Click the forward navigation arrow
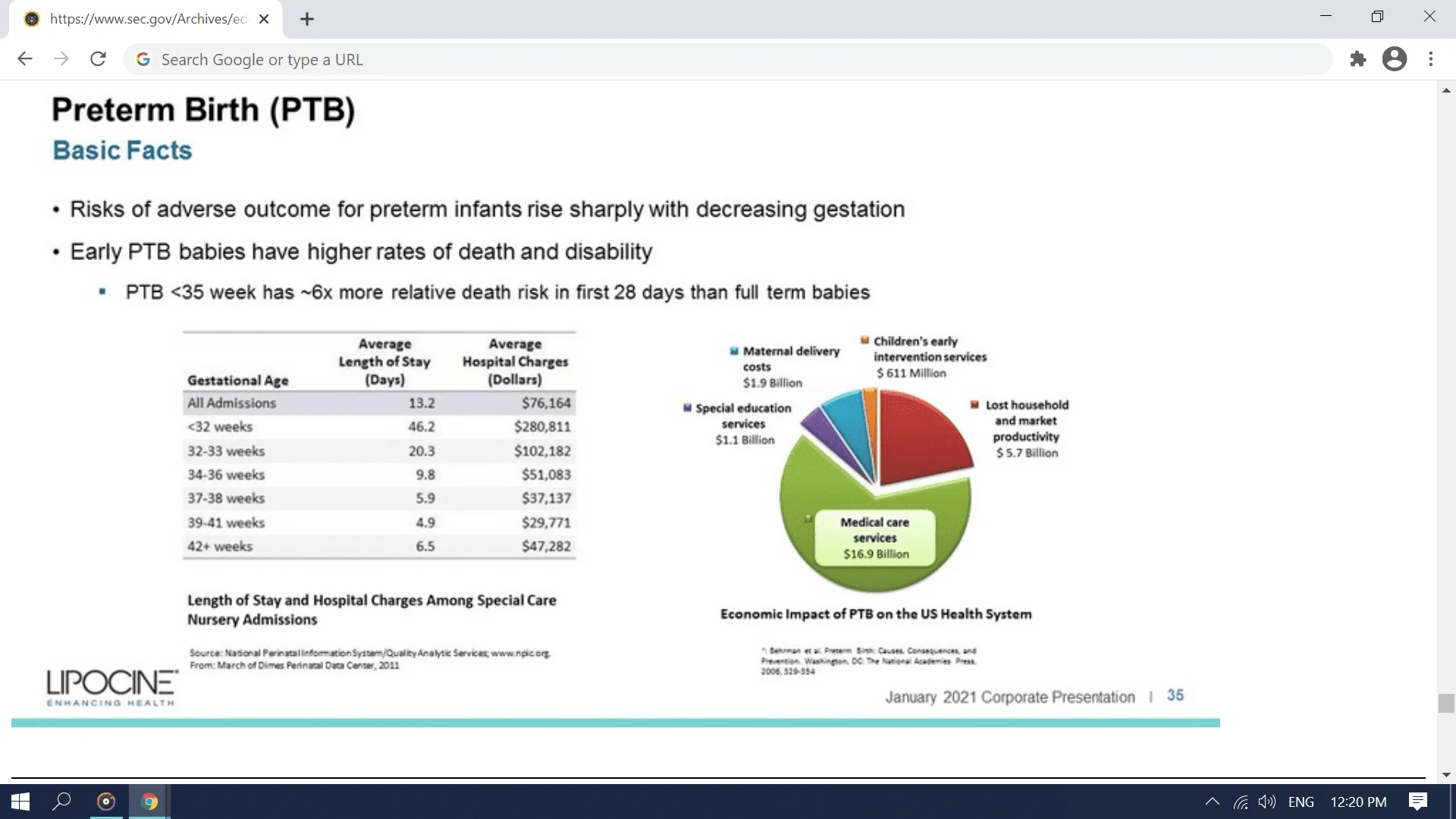Image resolution: width=1456 pixels, height=819 pixels. (x=61, y=59)
